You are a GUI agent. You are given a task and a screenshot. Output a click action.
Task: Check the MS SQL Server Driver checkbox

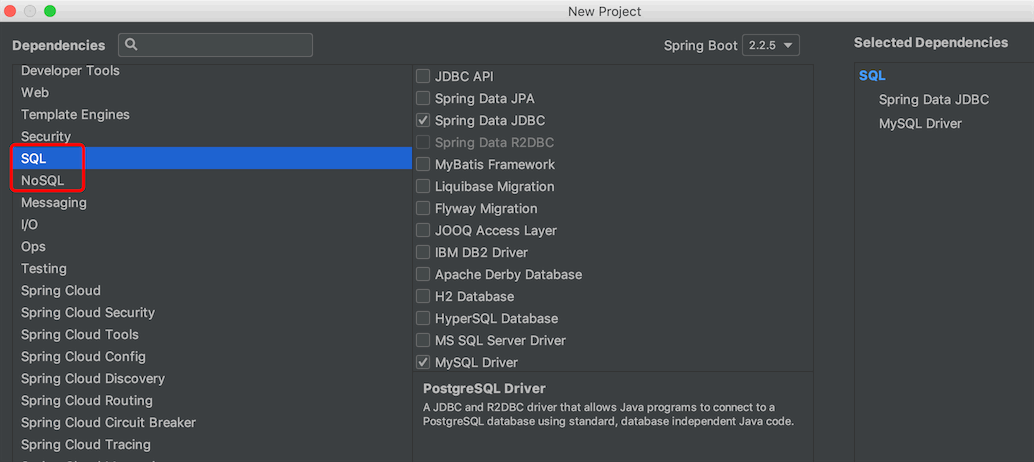pos(423,341)
